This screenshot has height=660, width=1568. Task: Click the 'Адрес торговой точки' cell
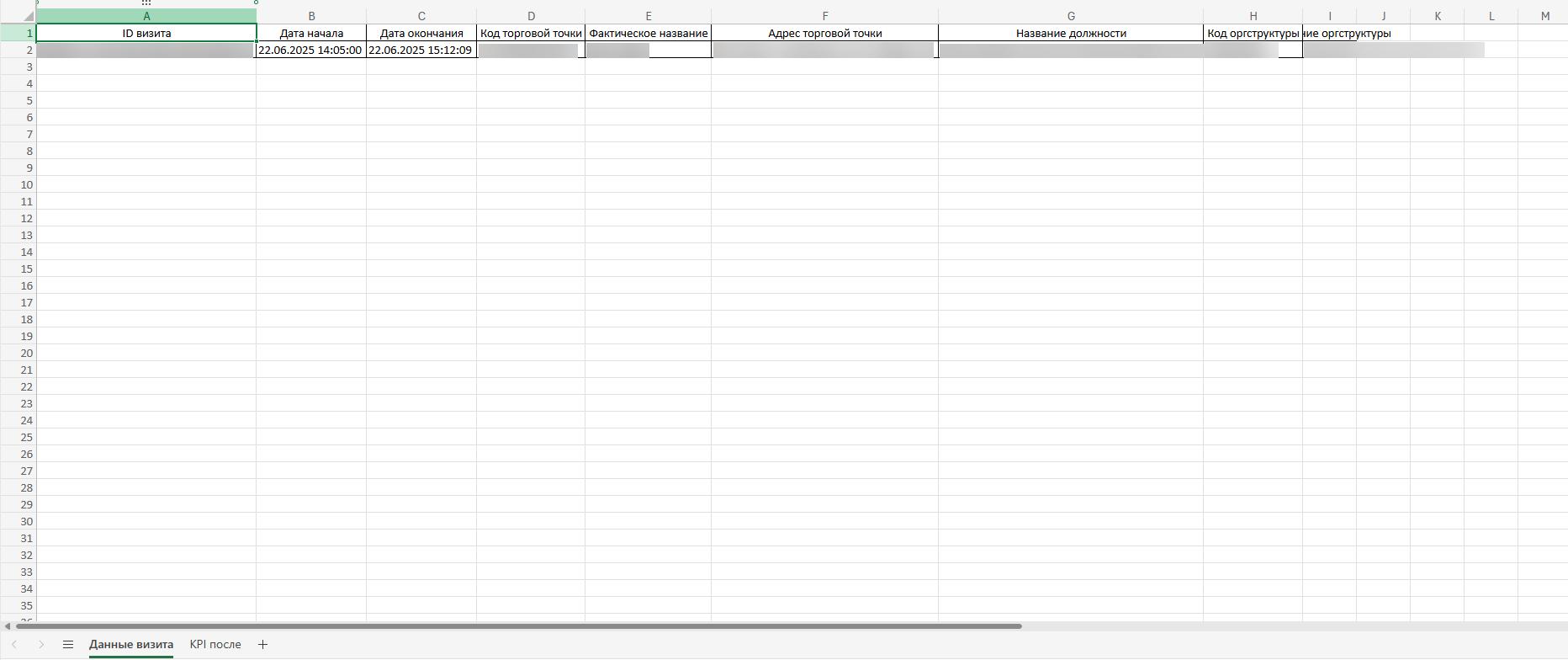click(x=825, y=33)
